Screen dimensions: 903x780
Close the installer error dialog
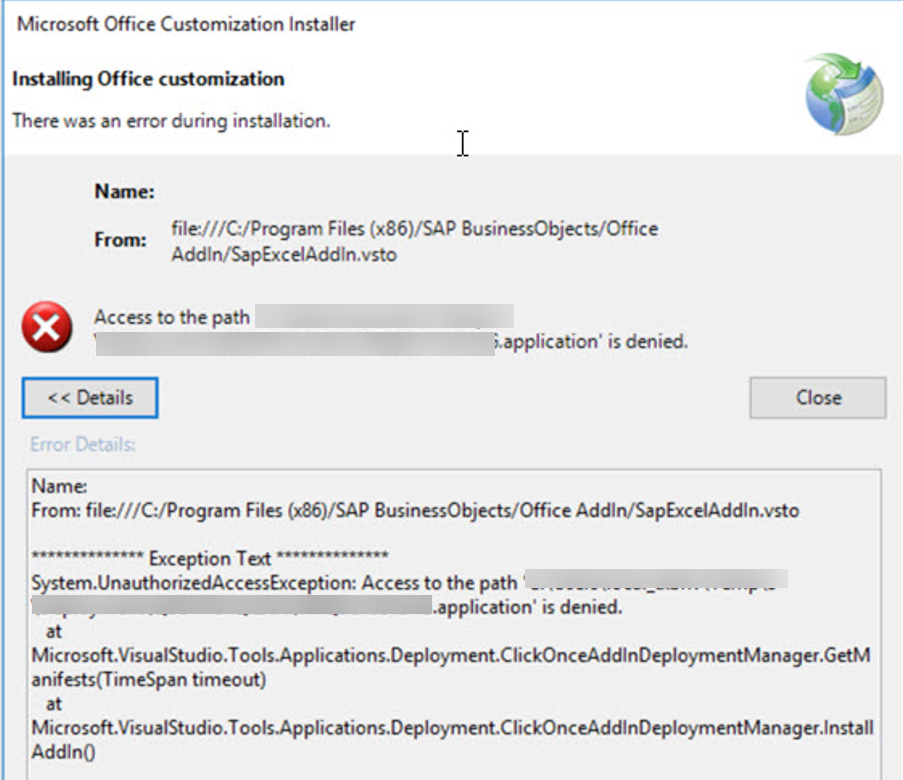(818, 397)
